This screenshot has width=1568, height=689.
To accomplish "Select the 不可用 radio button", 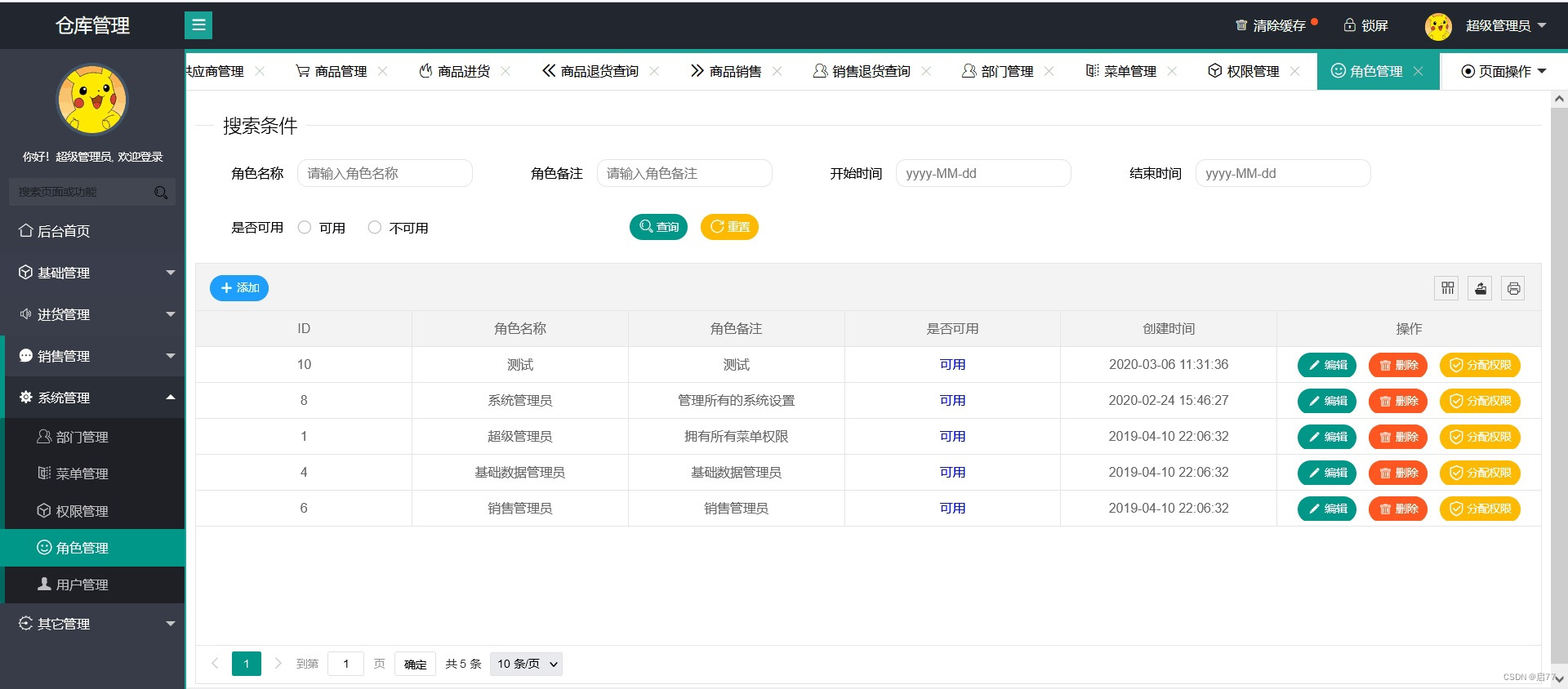I will [375, 227].
